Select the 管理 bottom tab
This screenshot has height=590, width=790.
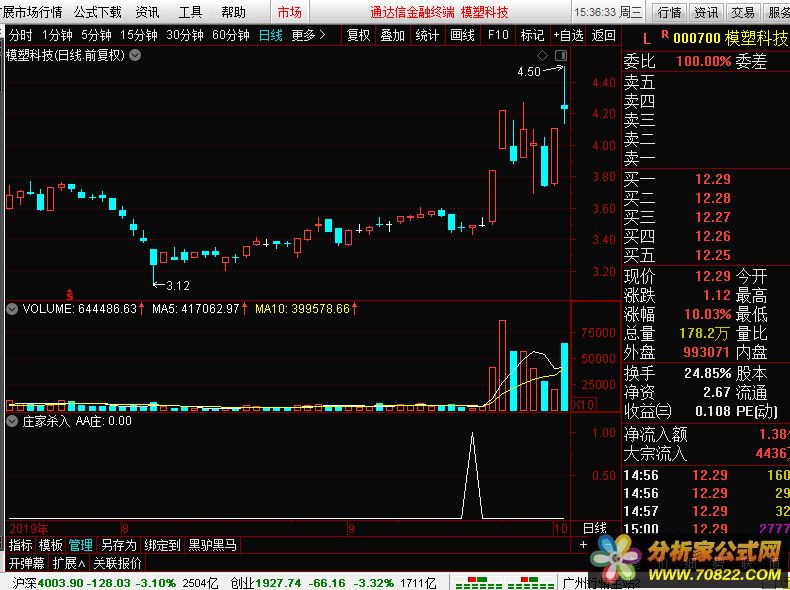[81, 545]
